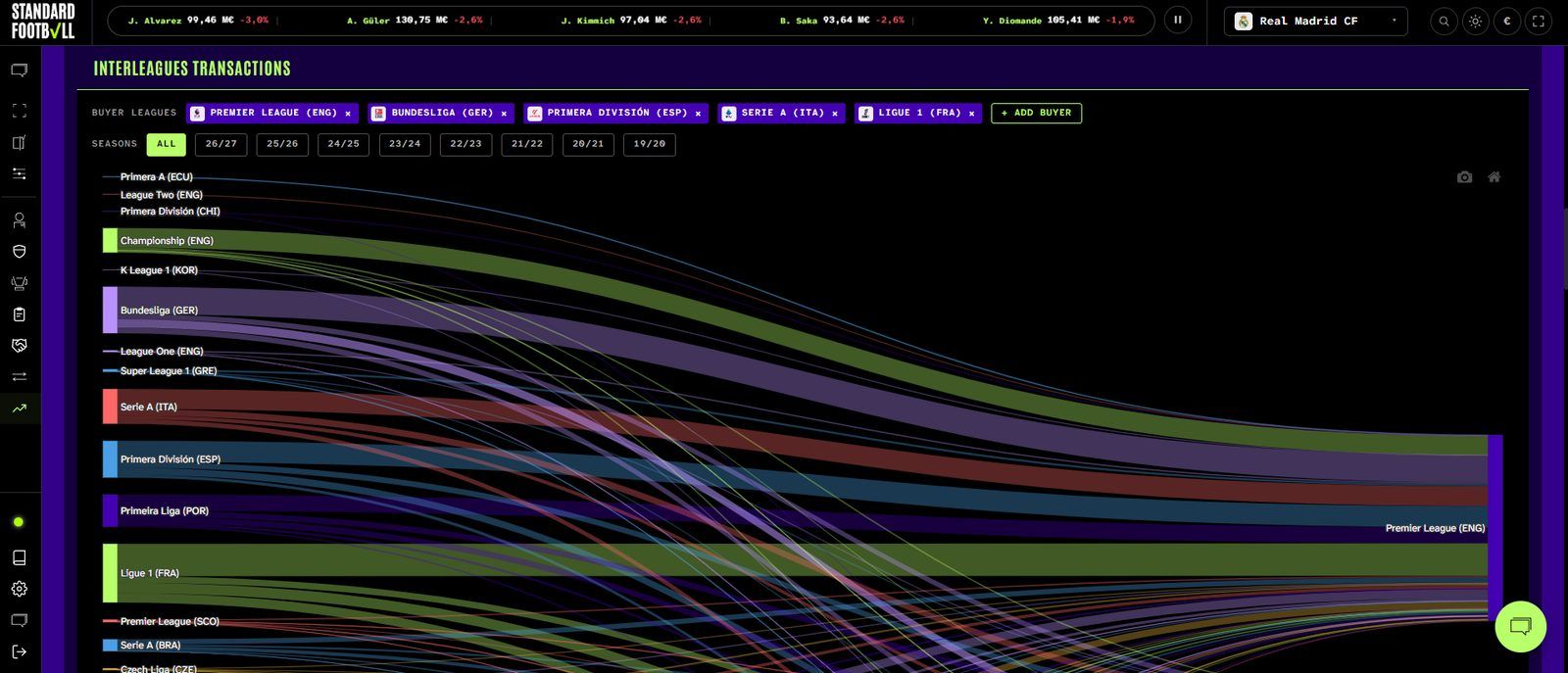Image resolution: width=1568 pixels, height=673 pixels.
Task: Open the message icon just below settings gear
Action: (x=20, y=620)
